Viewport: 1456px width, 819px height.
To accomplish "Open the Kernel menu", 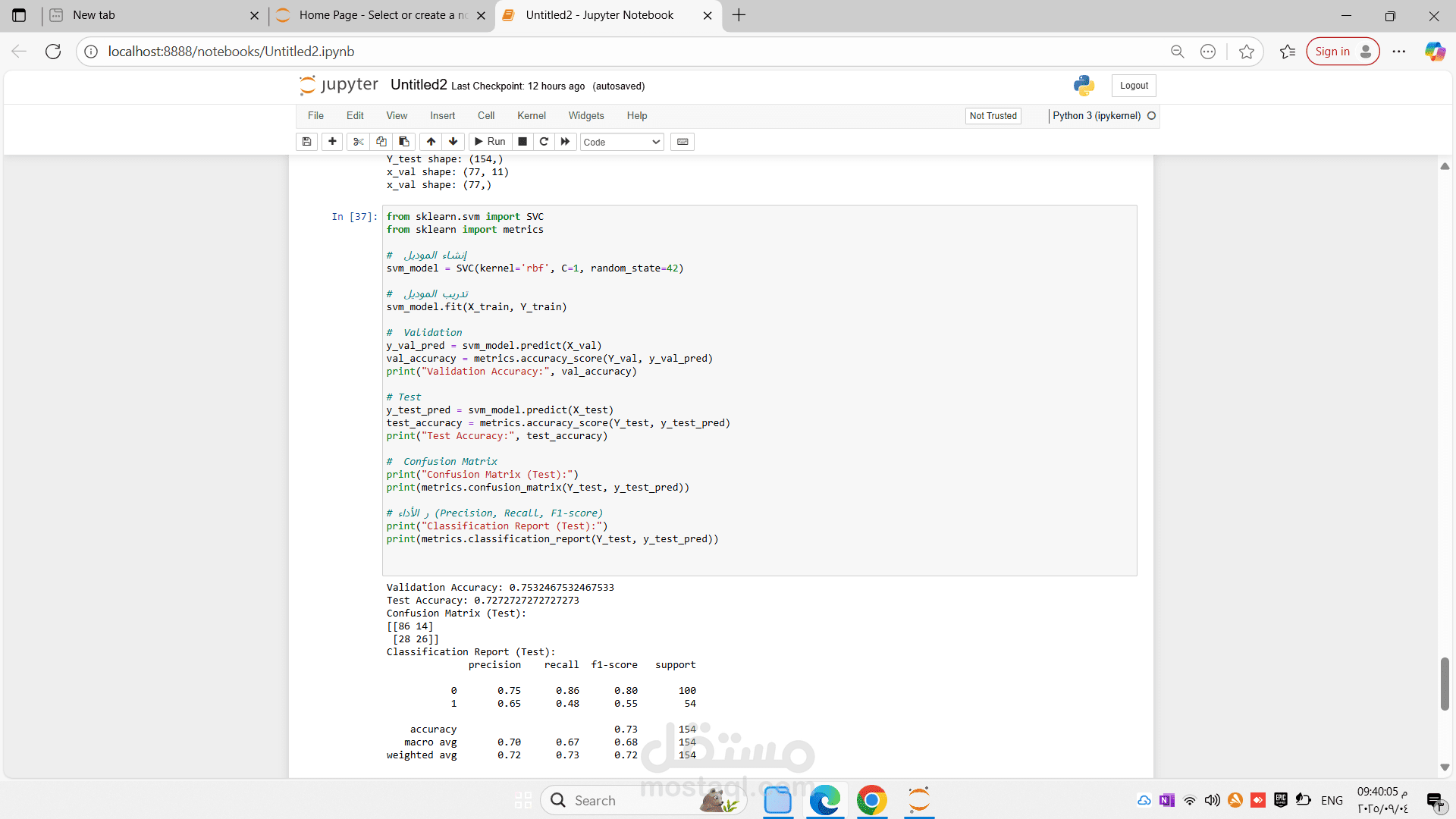I will (x=531, y=116).
